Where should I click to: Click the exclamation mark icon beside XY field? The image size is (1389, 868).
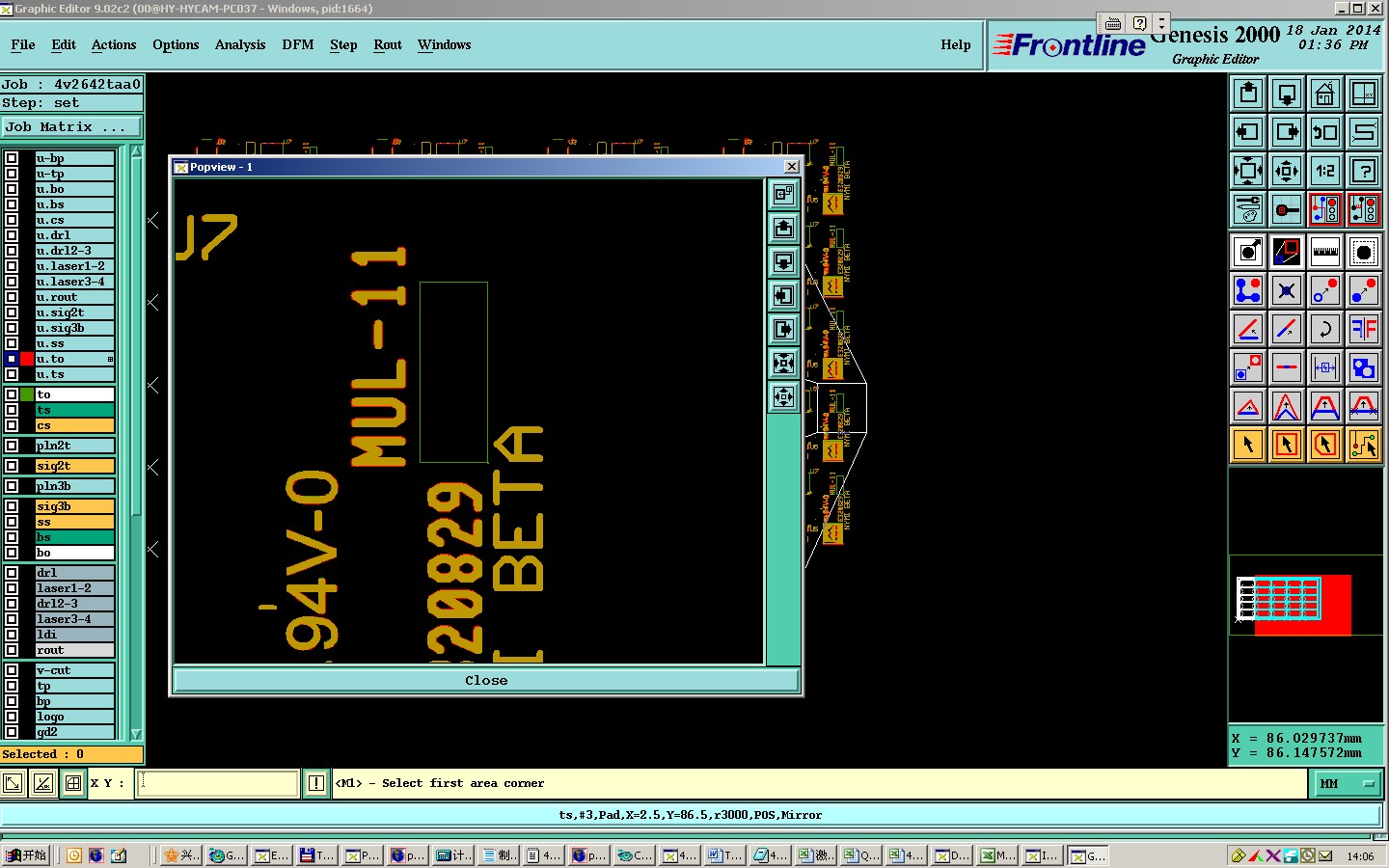(315, 783)
